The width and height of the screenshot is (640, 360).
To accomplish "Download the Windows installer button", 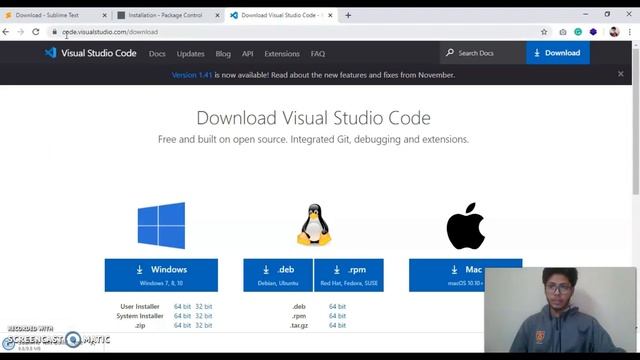I will click(x=161, y=275).
